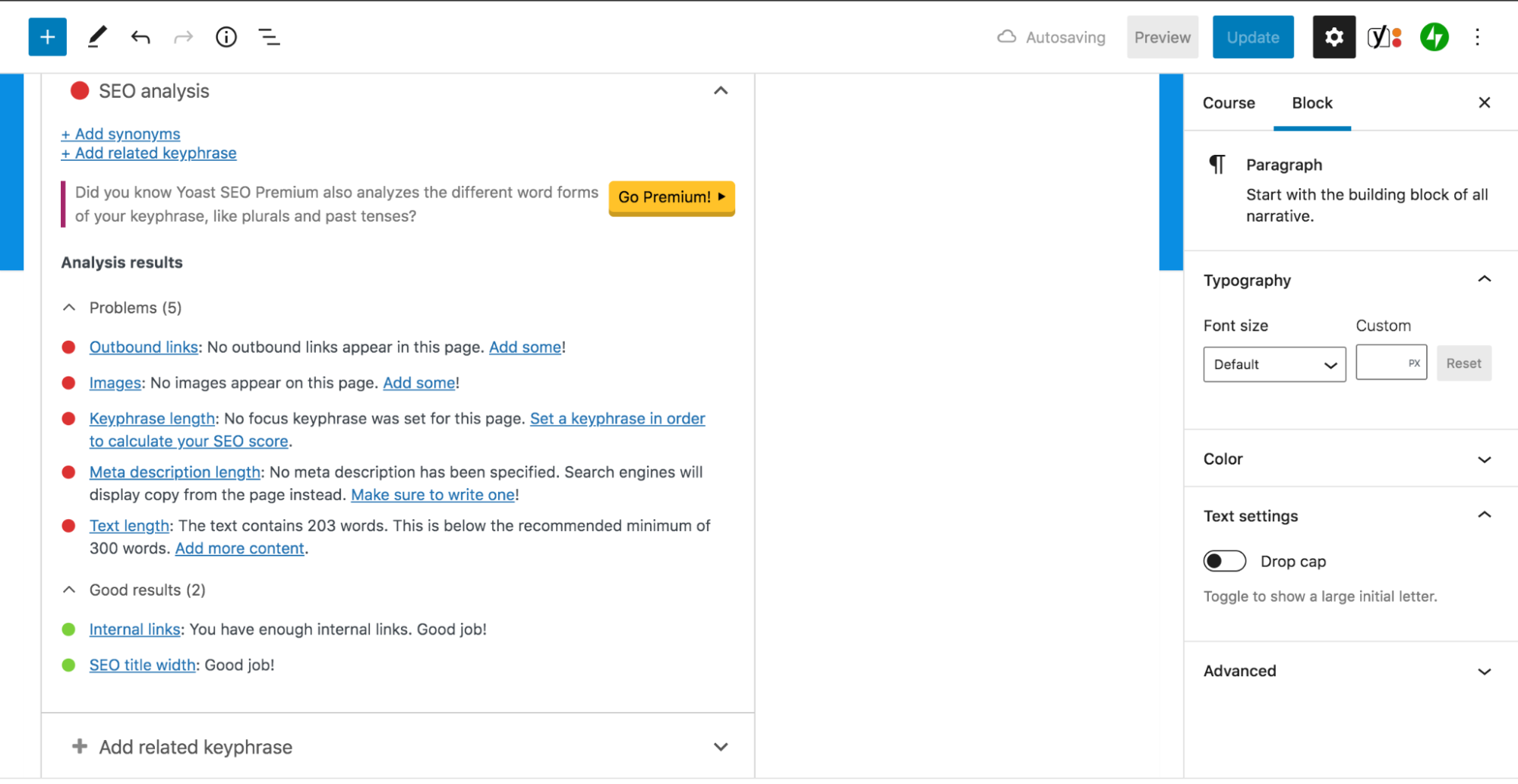The width and height of the screenshot is (1518, 784).
Task: Redo the last change
Action: [x=183, y=36]
